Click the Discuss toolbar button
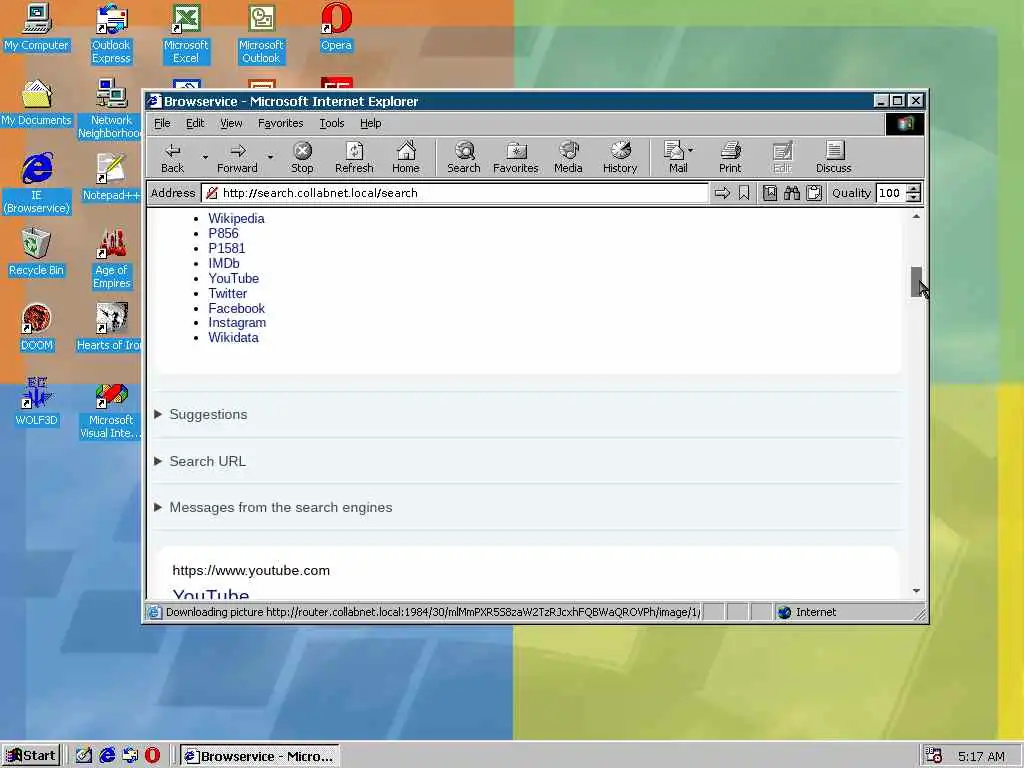 [x=833, y=157]
